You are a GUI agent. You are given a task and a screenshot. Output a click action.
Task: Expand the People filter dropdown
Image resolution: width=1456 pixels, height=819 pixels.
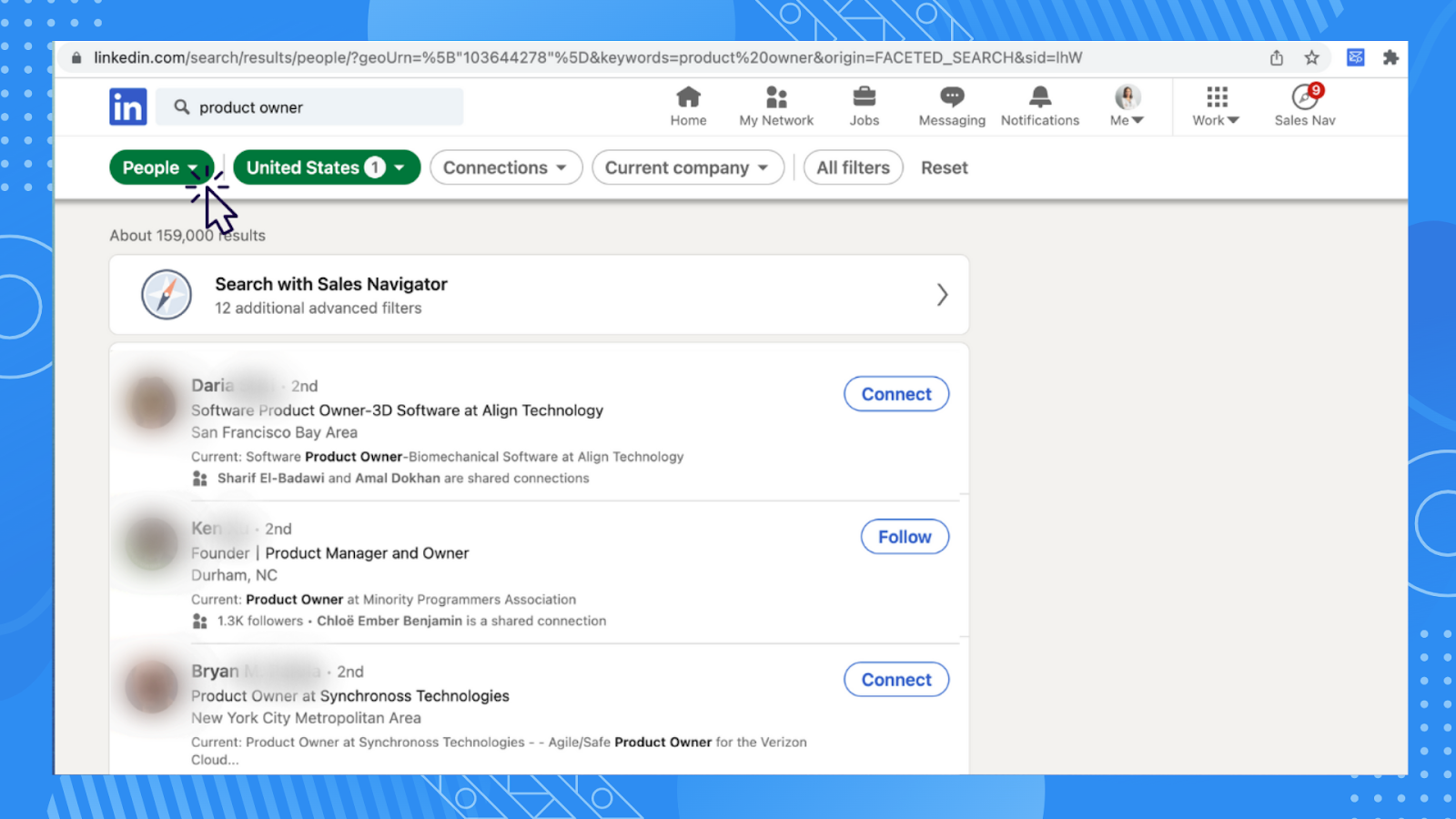(x=161, y=167)
